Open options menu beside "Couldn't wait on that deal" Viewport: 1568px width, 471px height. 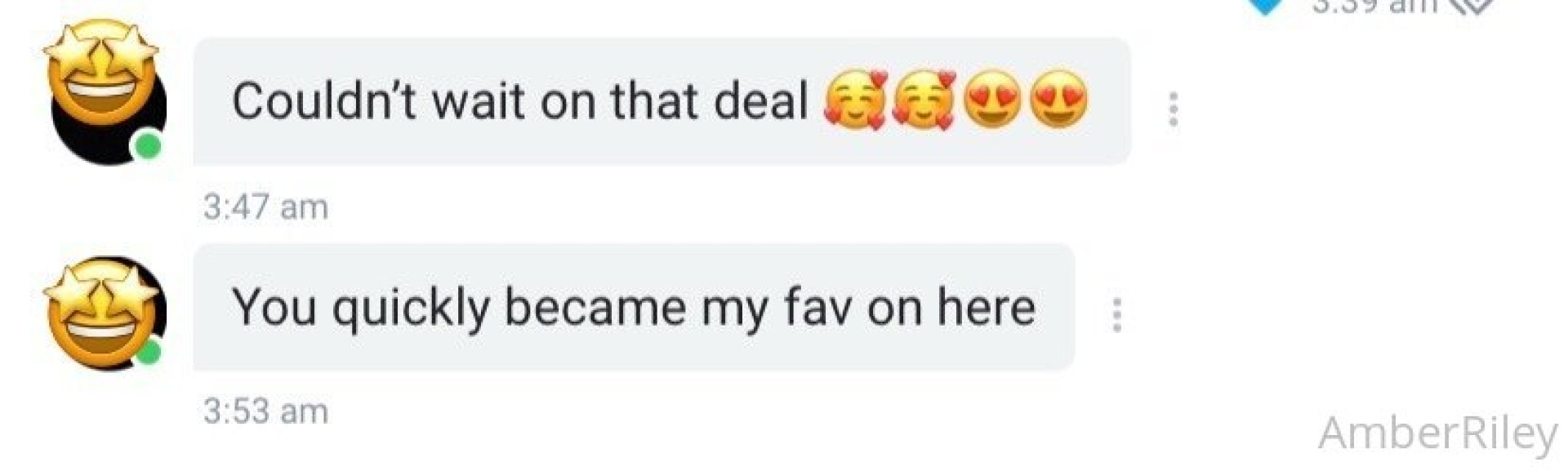1174,109
